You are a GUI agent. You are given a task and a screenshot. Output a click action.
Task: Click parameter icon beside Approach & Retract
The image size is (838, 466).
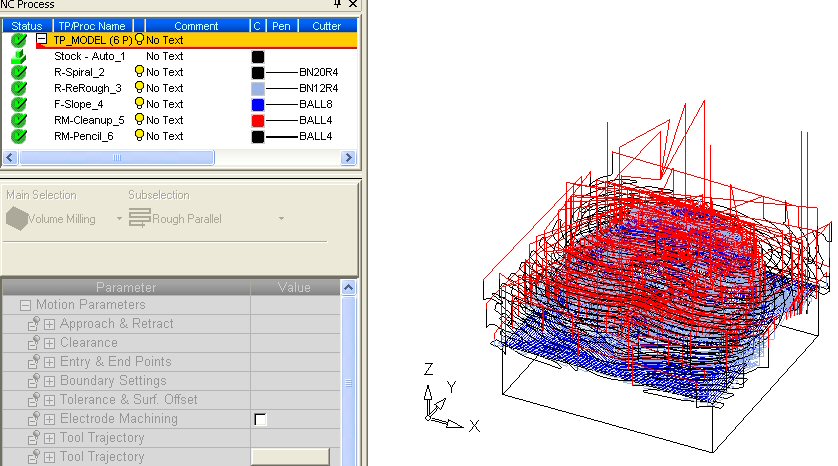coord(32,324)
